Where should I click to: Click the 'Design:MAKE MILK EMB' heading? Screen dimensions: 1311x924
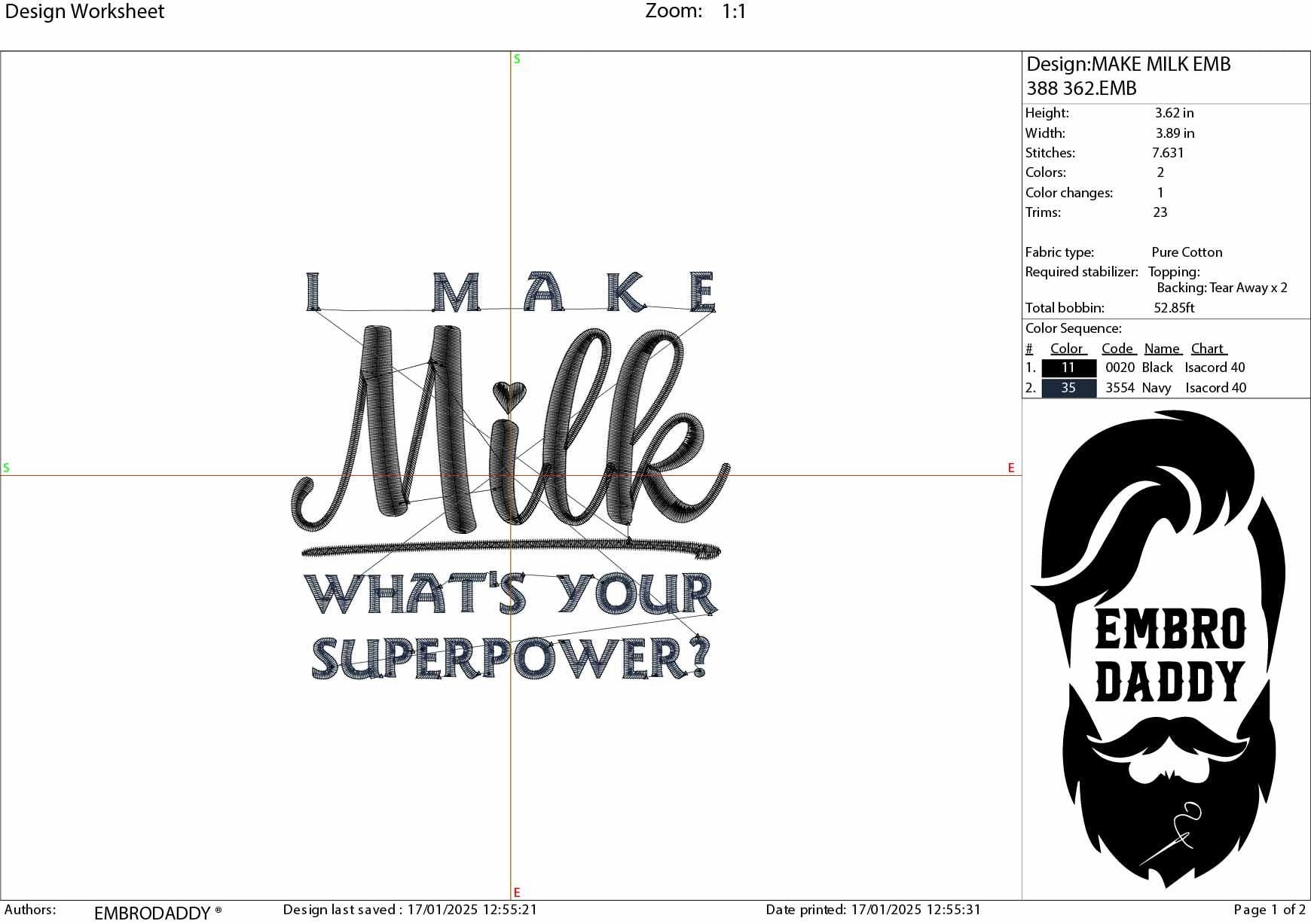(1128, 64)
